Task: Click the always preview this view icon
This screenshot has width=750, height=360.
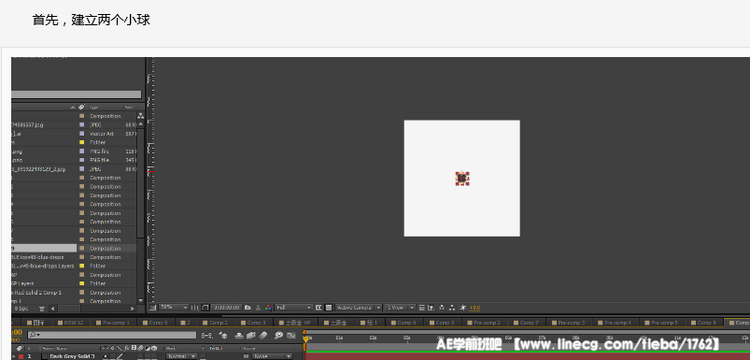Action: (x=152, y=307)
